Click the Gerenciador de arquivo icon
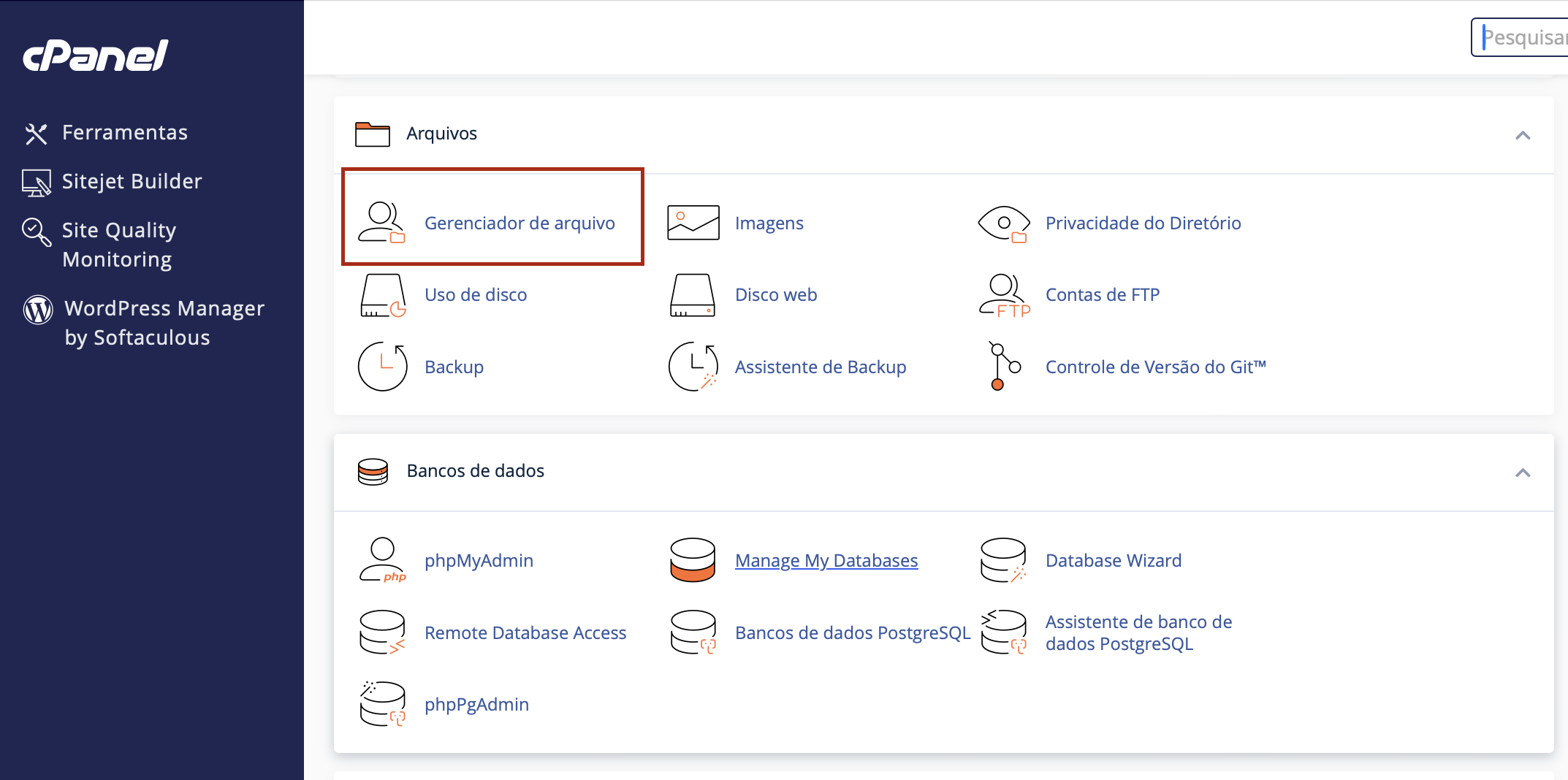1568x780 pixels. click(381, 223)
